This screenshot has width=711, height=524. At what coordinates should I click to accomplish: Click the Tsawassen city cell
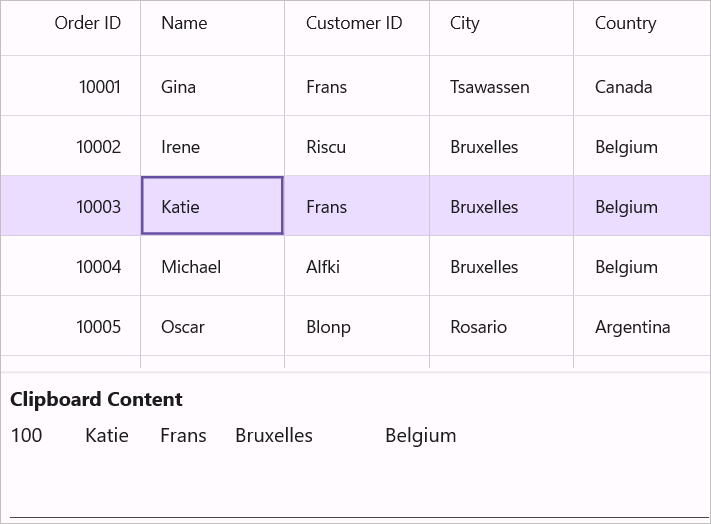point(490,87)
